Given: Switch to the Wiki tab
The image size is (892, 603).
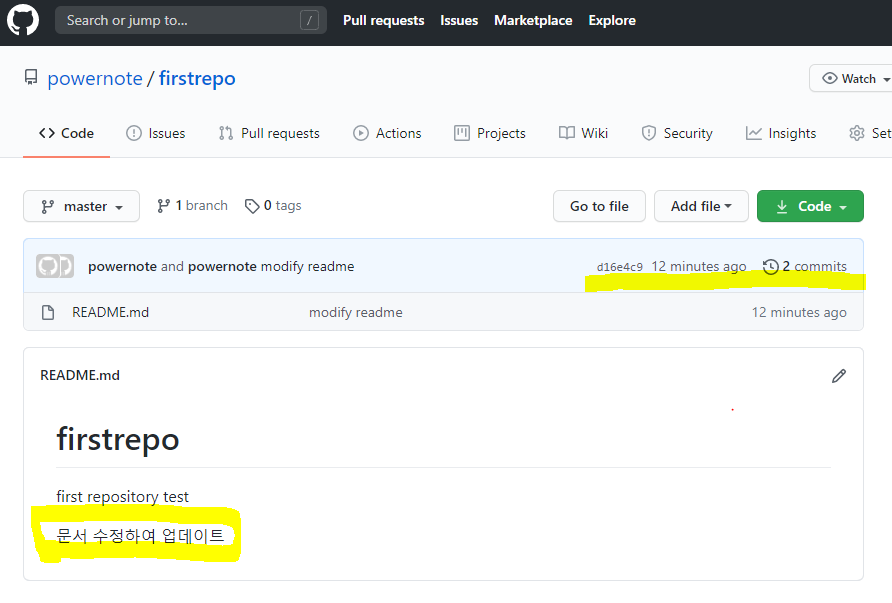Looking at the screenshot, I should click(x=583, y=133).
